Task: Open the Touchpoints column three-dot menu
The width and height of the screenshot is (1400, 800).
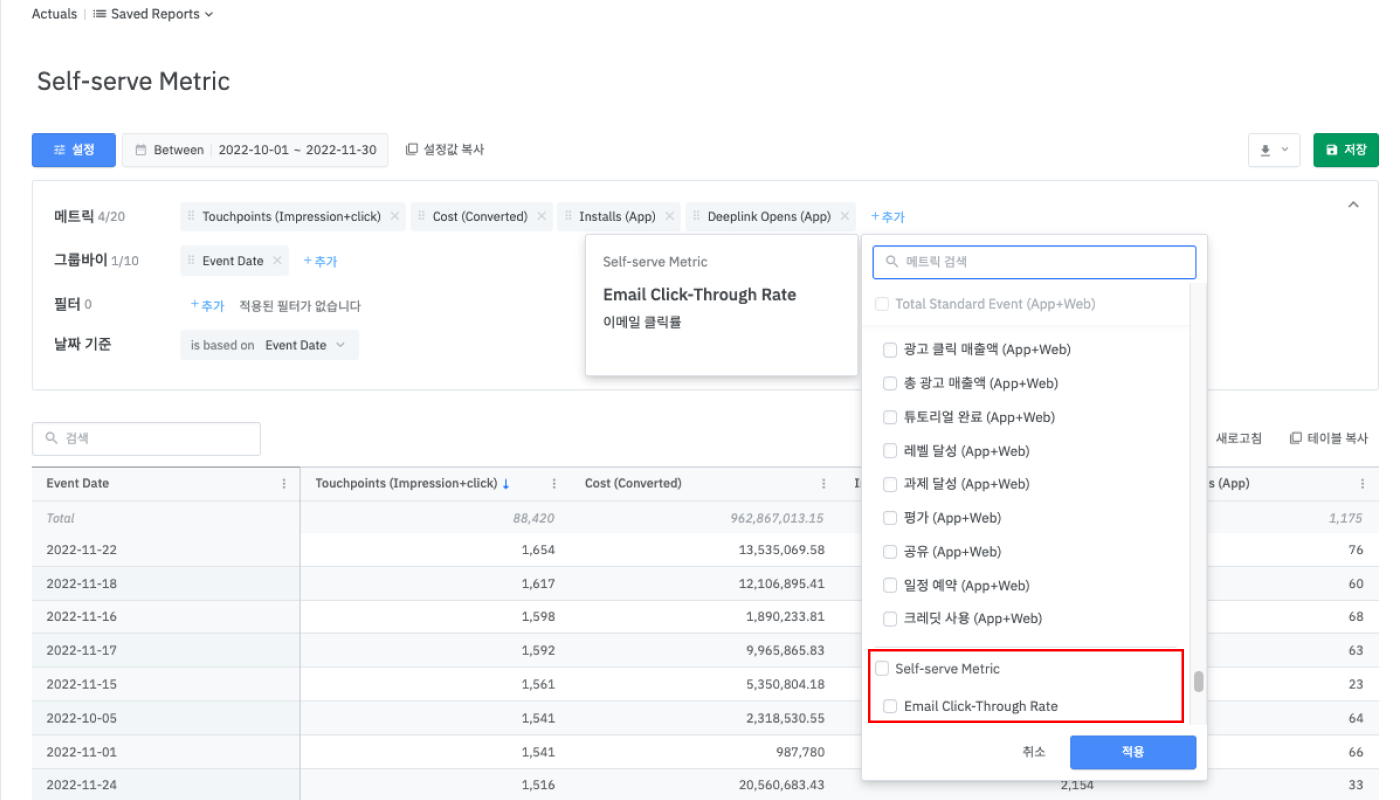Action: tap(554, 484)
